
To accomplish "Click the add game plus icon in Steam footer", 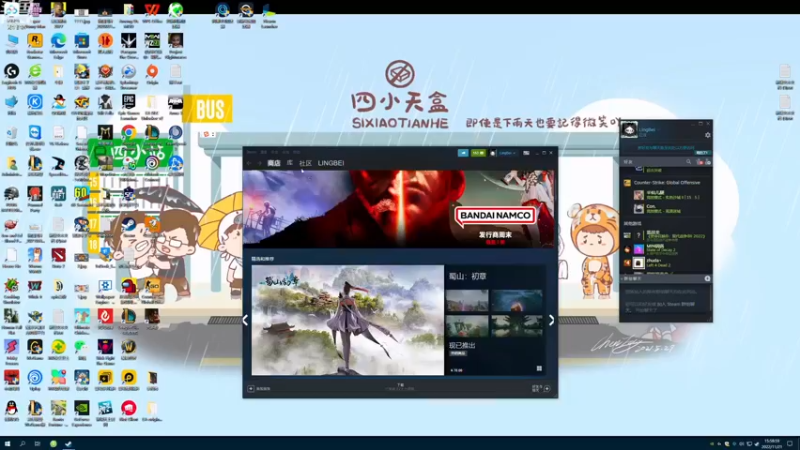I will click(251, 389).
